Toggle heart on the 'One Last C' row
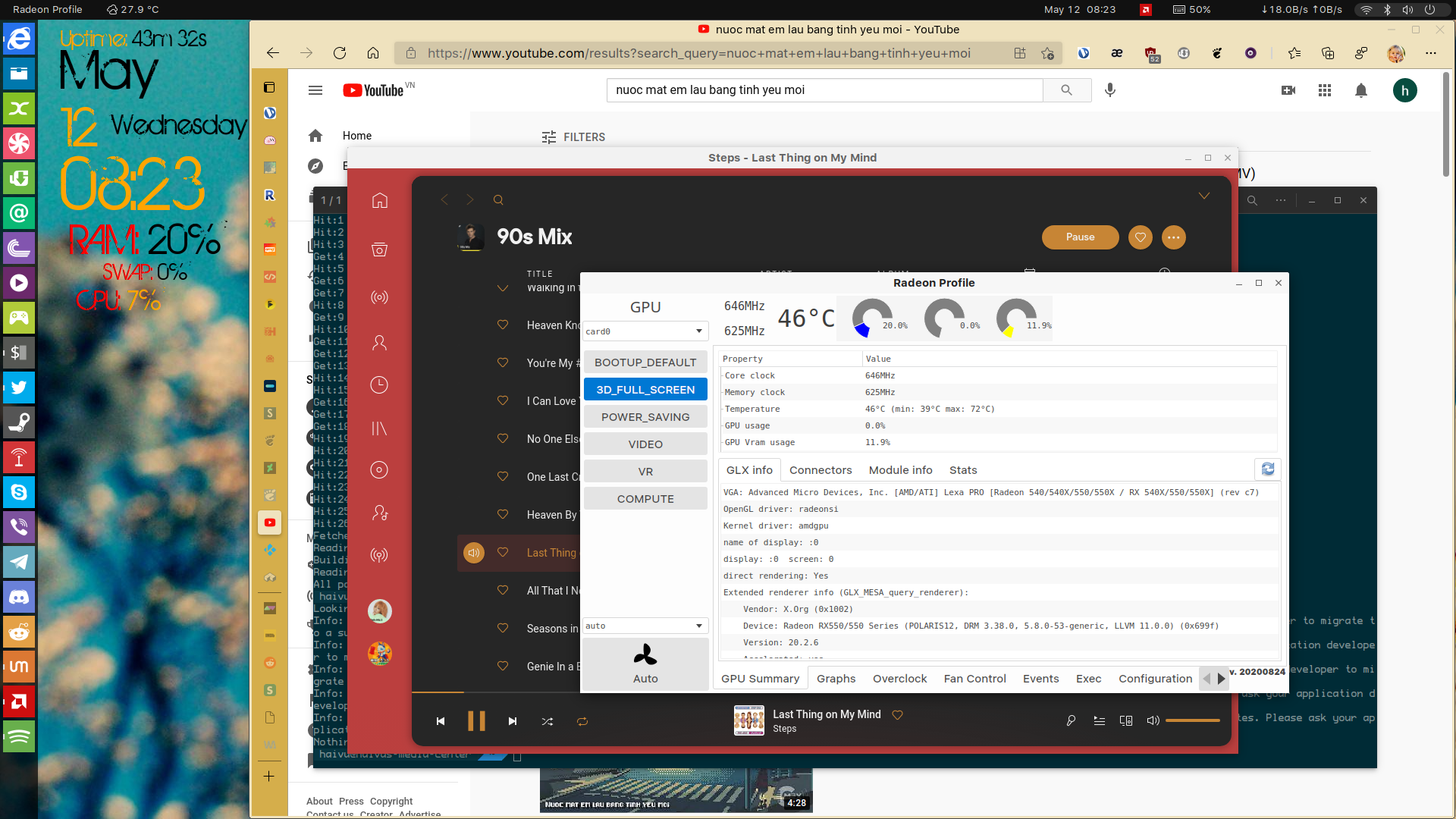 503,477
